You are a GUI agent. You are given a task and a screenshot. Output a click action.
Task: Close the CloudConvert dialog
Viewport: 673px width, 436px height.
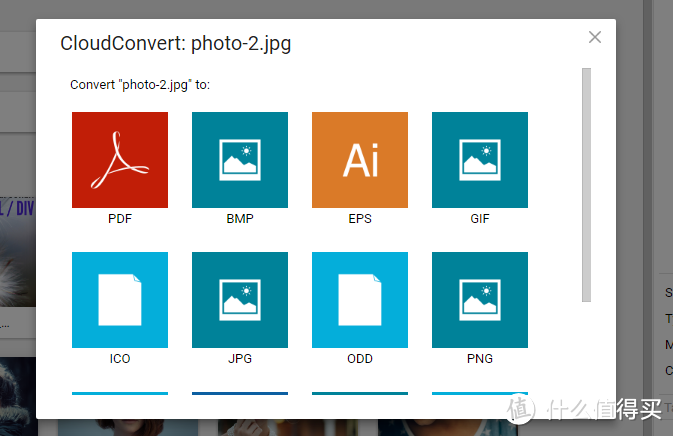594,37
